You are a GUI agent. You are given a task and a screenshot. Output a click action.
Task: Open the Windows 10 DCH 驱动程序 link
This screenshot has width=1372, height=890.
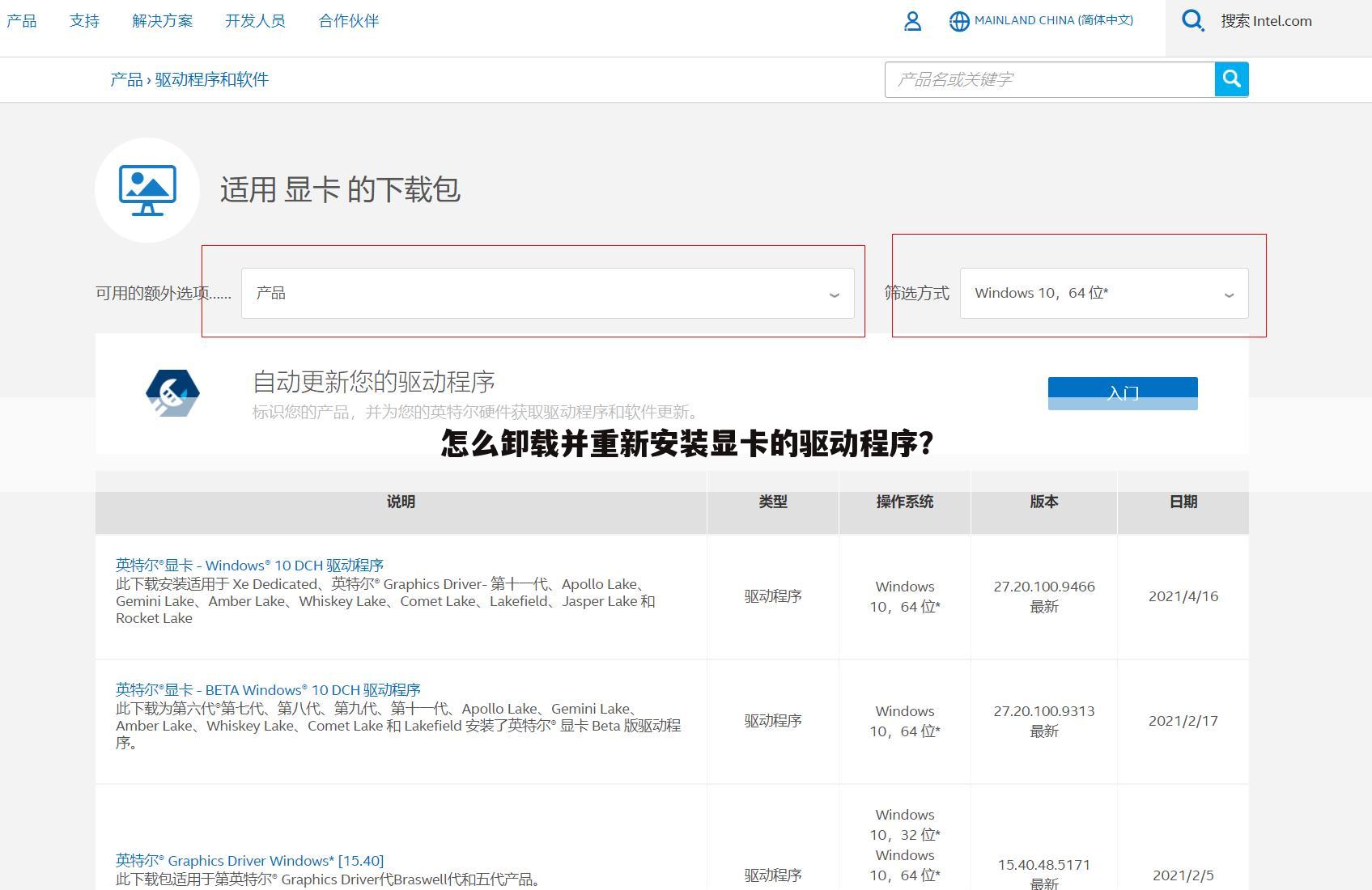click(250, 565)
